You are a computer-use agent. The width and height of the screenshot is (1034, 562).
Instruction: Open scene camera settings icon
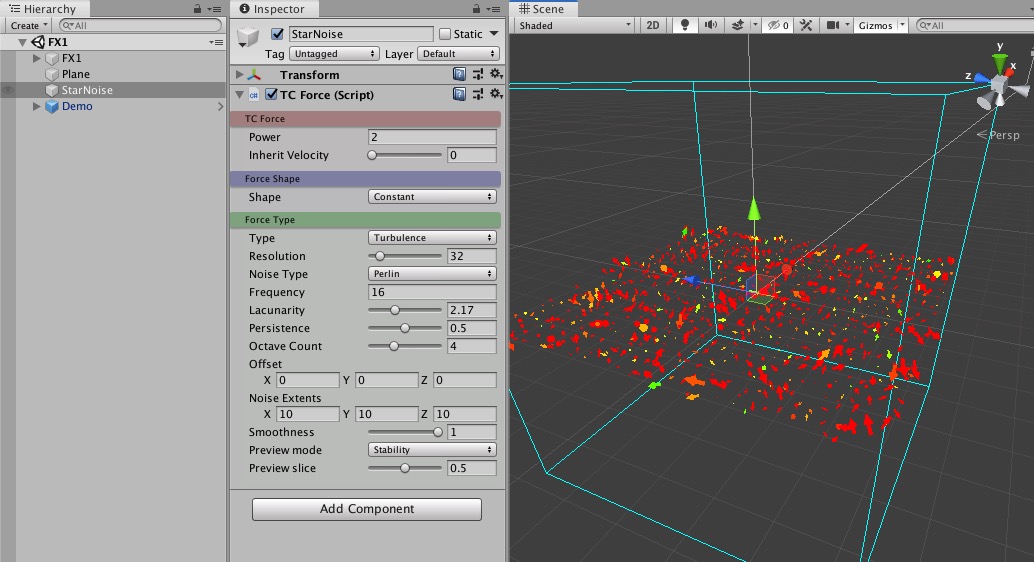833,25
